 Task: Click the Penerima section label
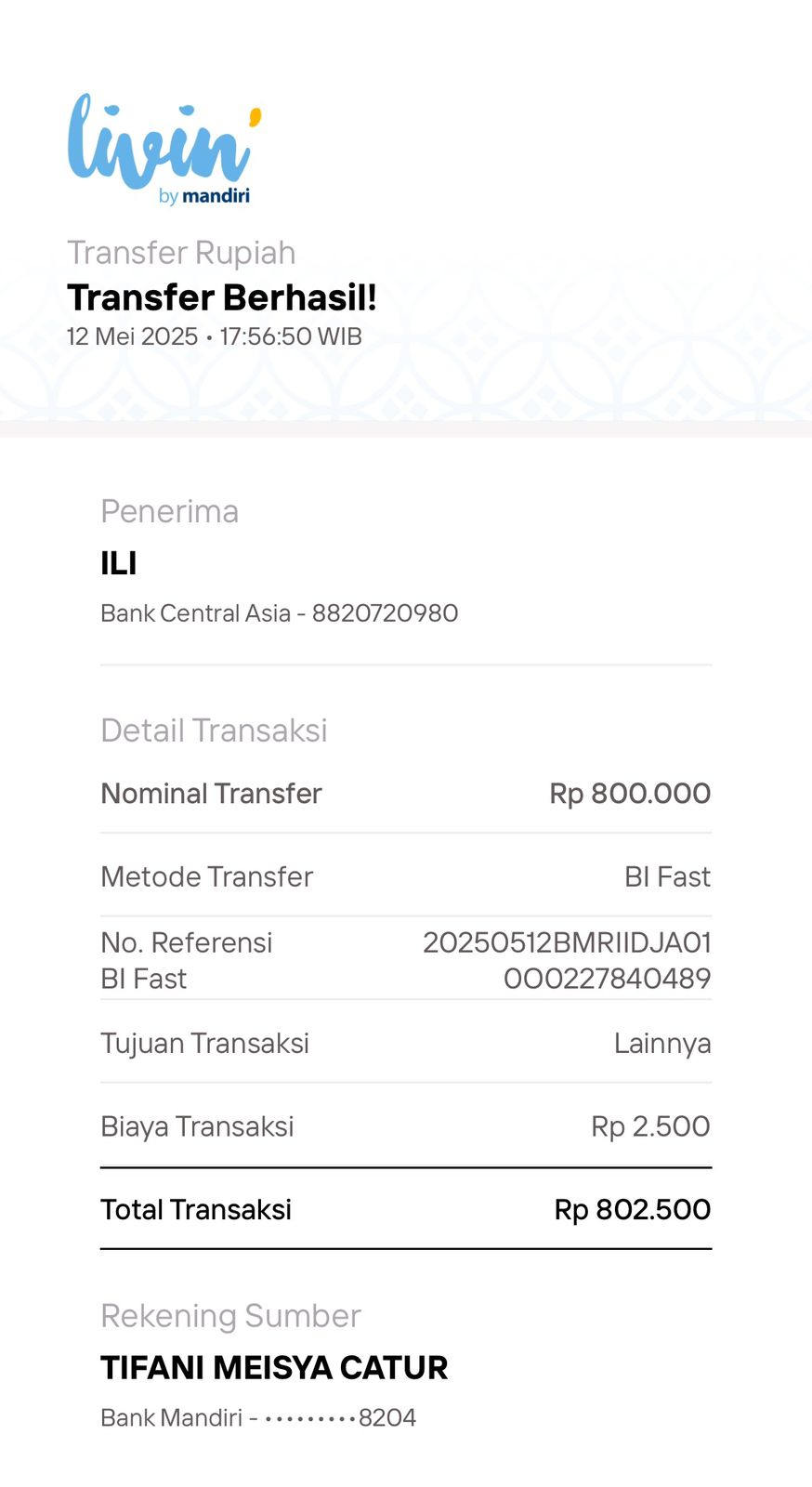tap(169, 511)
